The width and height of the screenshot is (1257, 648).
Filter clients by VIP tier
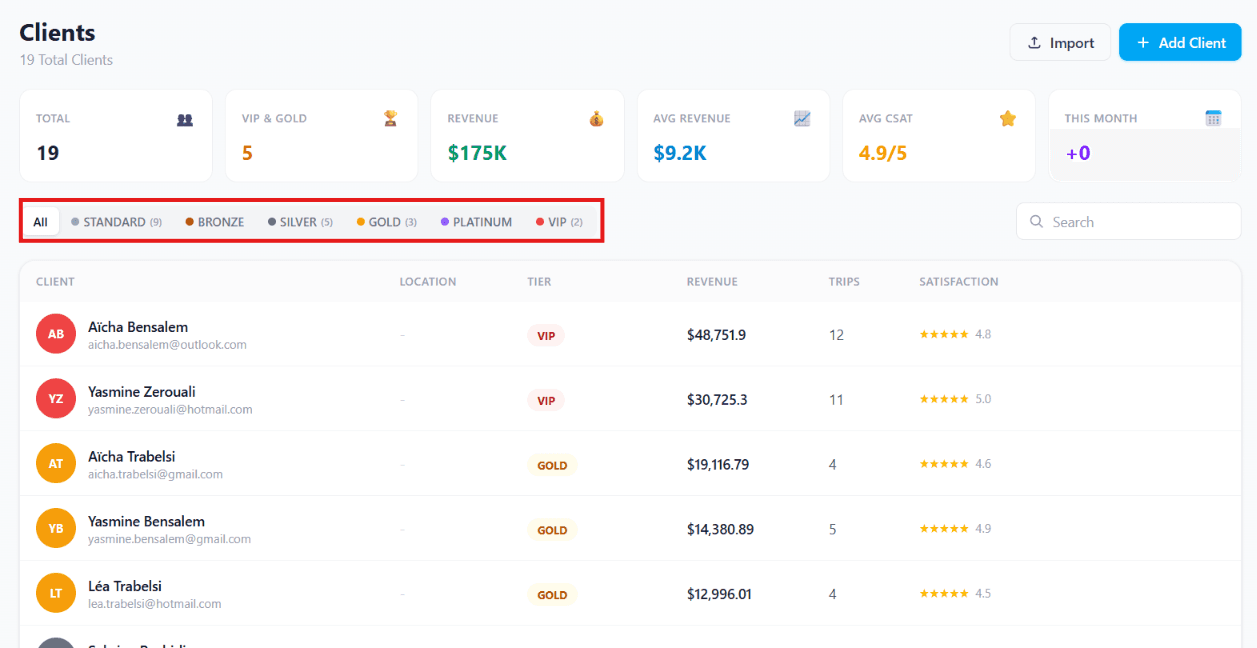pos(559,222)
